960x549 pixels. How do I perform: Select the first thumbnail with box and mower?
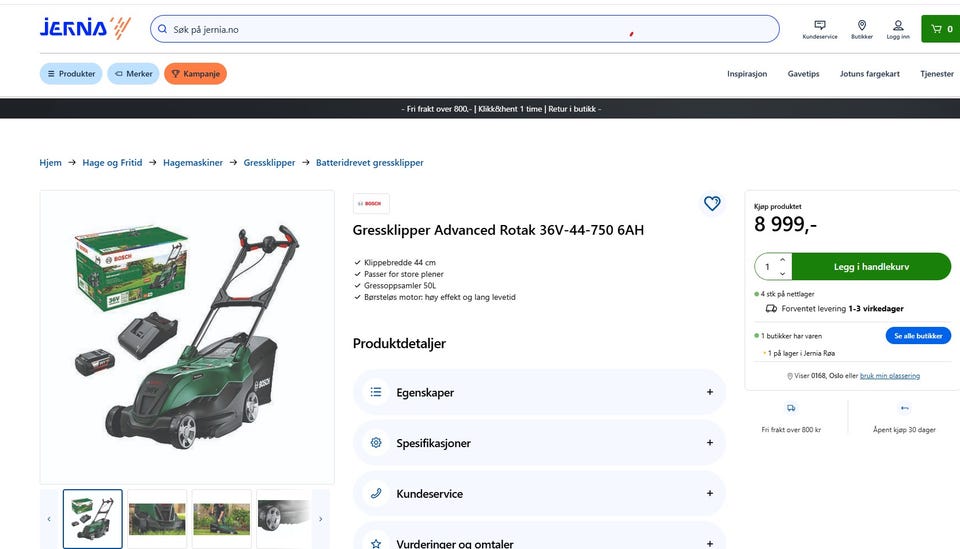click(92, 518)
